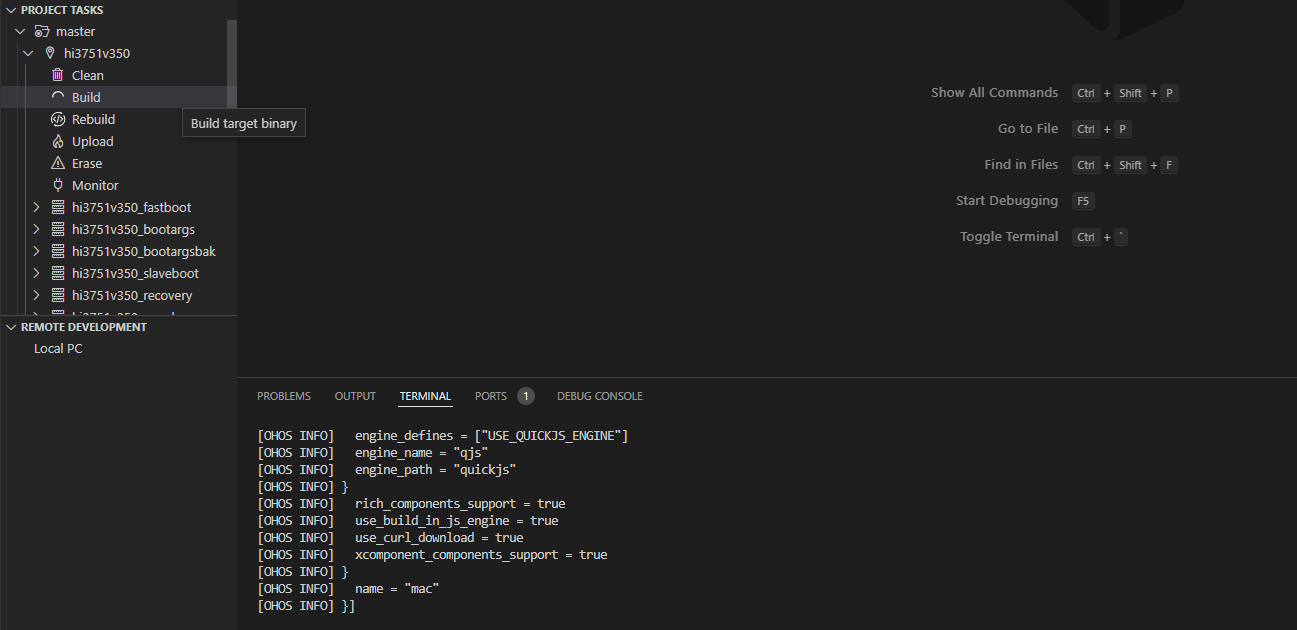Click the hi3751v350 board pin icon
The image size is (1297, 630).
point(50,53)
